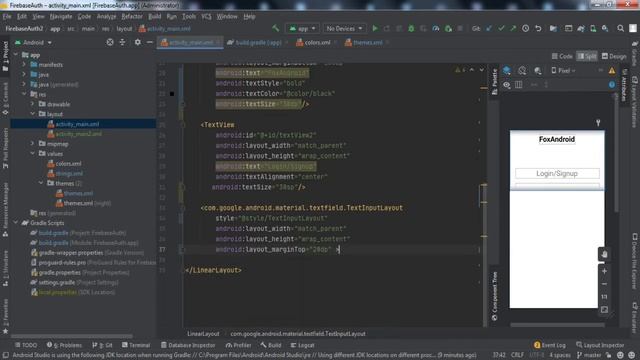The width and height of the screenshot is (640, 360).
Task: Click the Git push arrow icon
Action: (513, 29)
